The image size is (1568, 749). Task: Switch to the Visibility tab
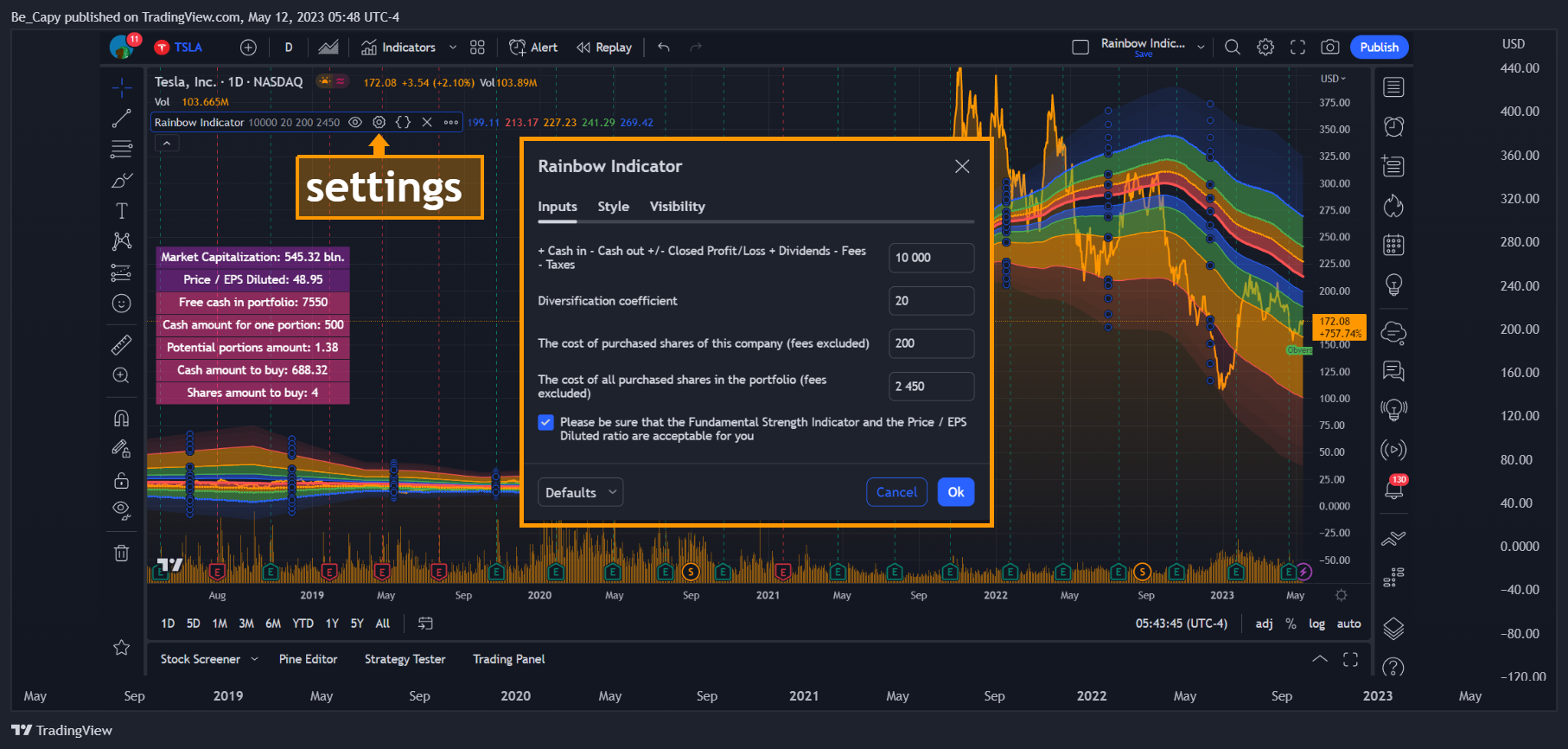[678, 207]
